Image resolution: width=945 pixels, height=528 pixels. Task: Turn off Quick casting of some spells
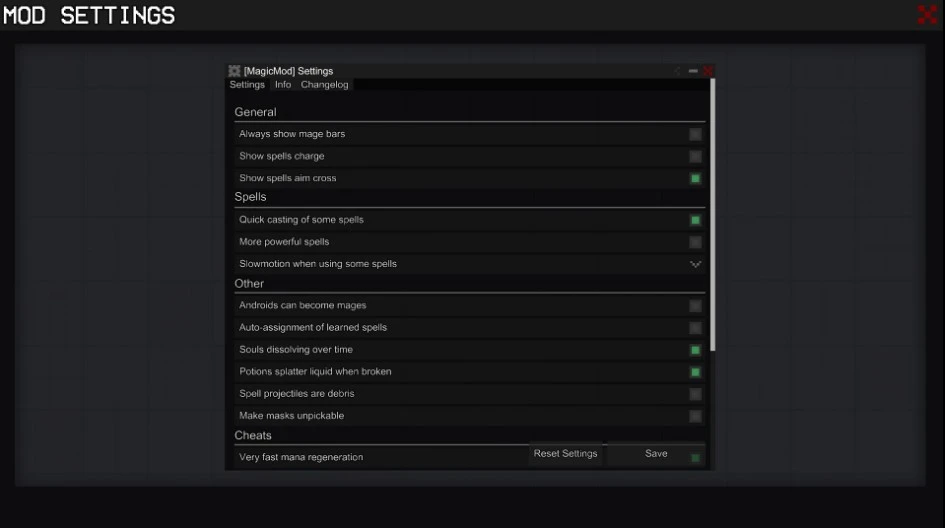[695, 220]
